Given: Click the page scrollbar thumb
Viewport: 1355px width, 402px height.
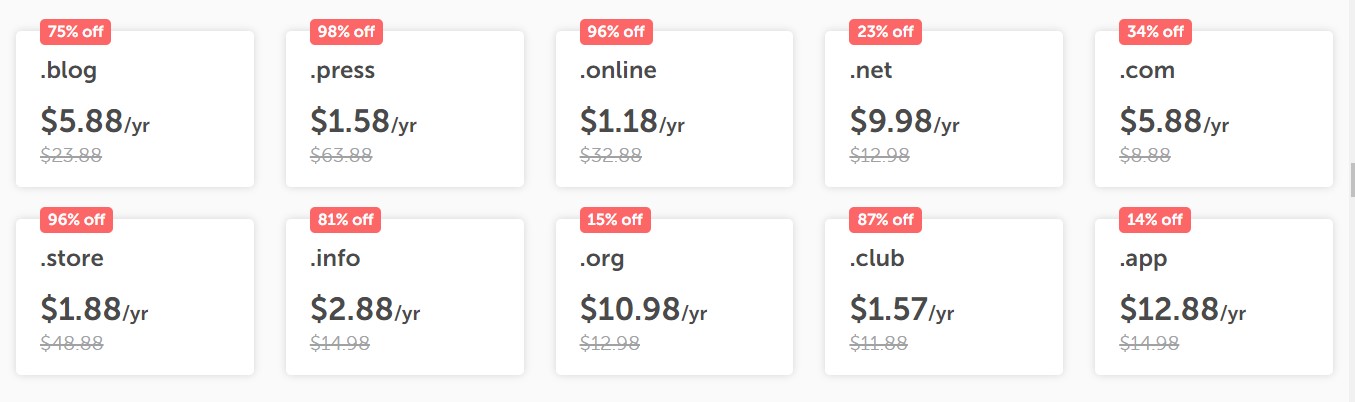Looking at the screenshot, I should pos(1351,181).
